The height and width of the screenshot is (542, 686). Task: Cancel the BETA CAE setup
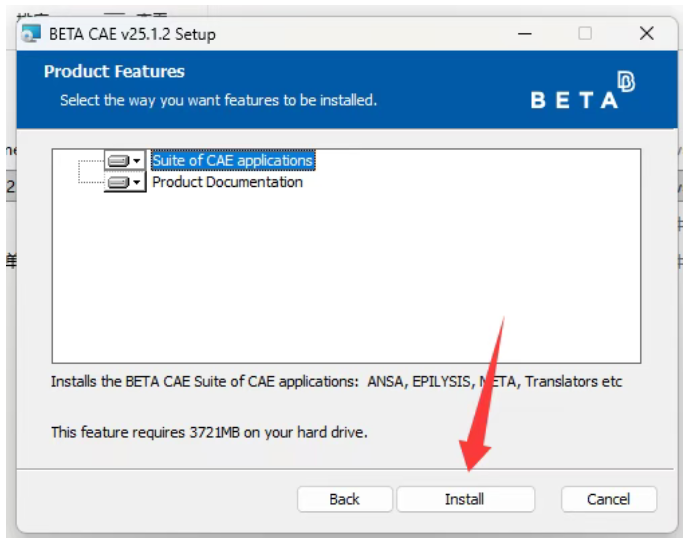coord(609,499)
